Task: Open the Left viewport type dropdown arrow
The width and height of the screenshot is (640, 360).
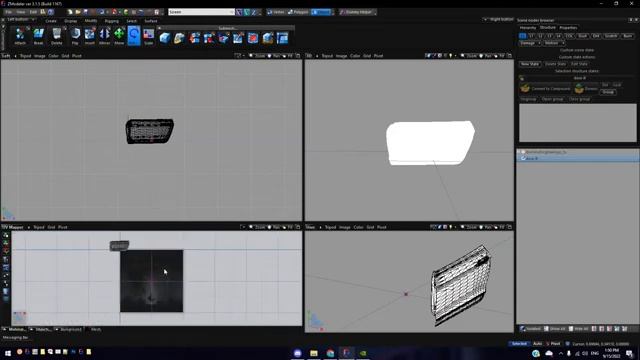Action: tap(16, 56)
